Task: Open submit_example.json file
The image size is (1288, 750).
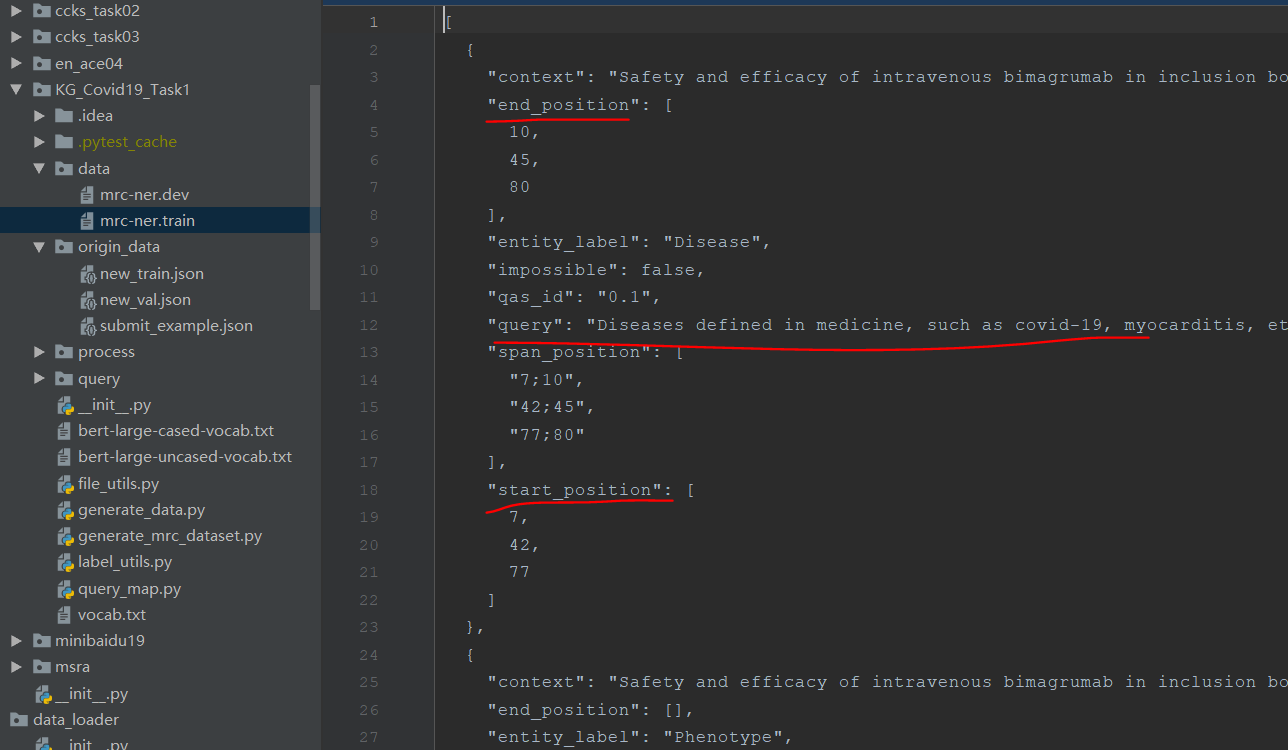Action: tap(176, 325)
